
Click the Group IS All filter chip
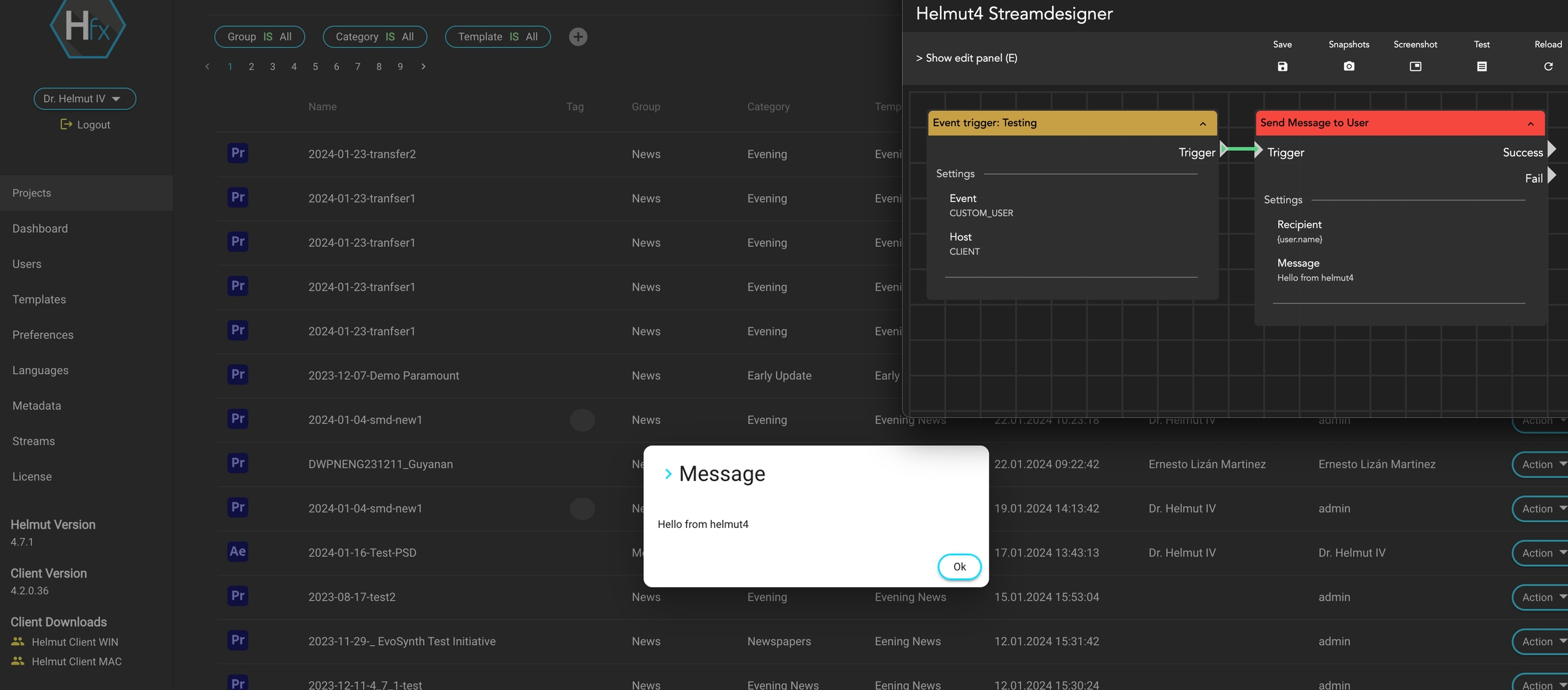[x=259, y=37]
